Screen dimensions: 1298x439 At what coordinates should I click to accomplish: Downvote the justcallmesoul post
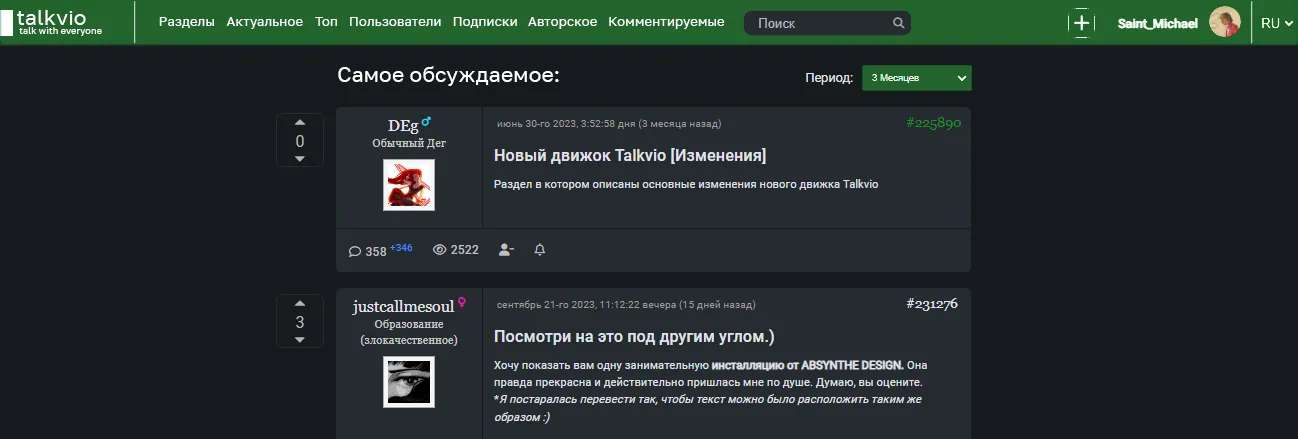[x=300, y=340]
